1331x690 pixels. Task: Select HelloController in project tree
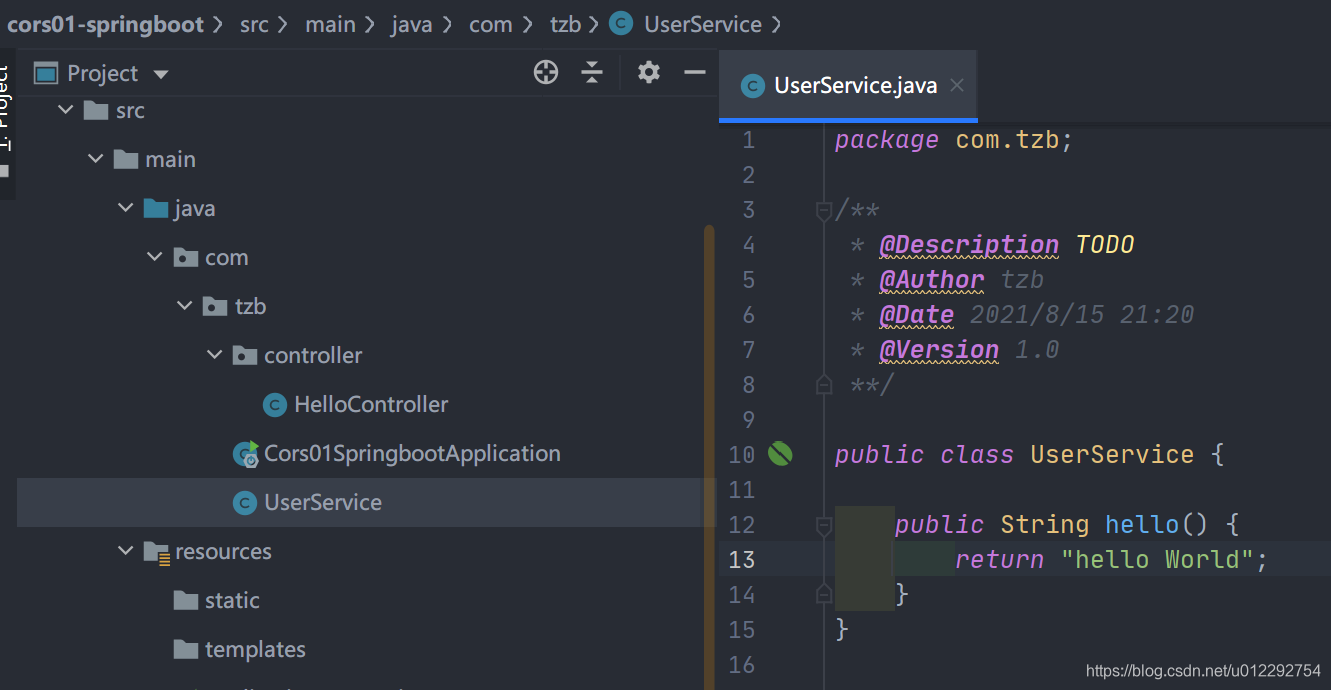pos(371,404)
